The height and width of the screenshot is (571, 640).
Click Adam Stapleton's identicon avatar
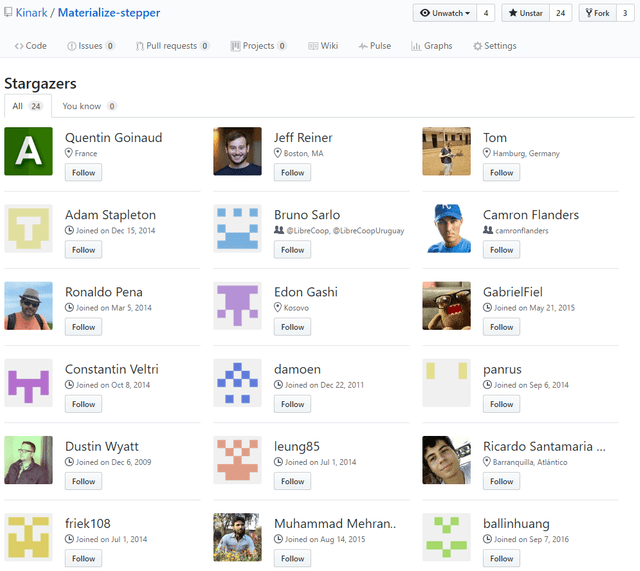pos(28,228)
